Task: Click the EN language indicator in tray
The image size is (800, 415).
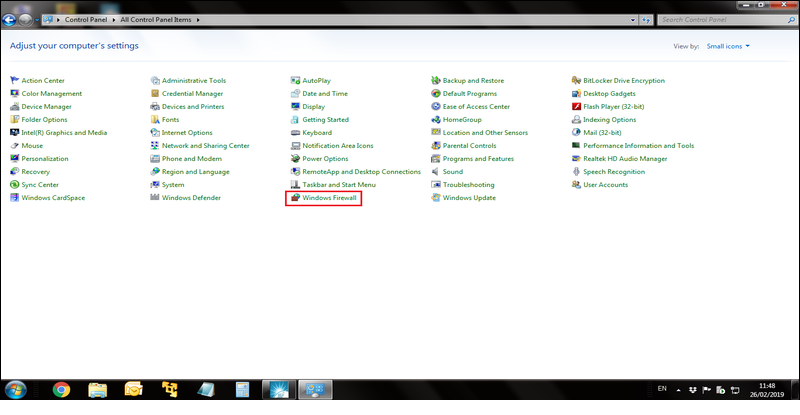Action: pyautogui.click(x=662, y=388)
